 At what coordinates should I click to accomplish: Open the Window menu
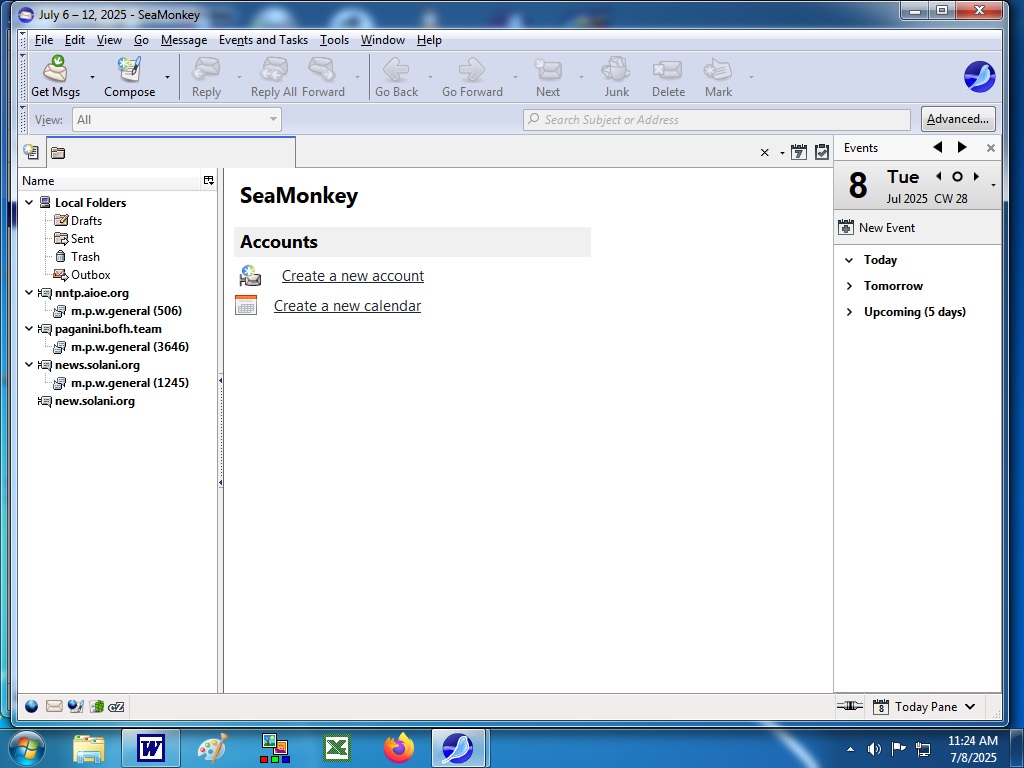[x=383, y=40]
